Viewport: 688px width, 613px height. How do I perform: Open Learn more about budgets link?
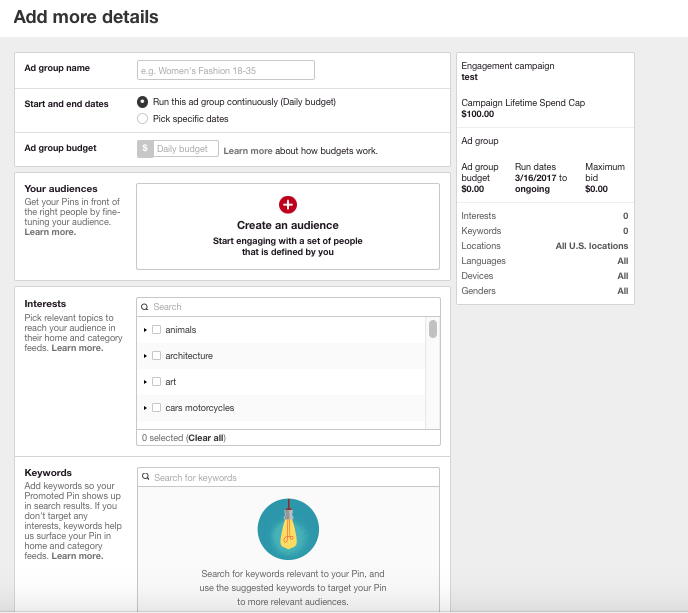pos(248,151)
